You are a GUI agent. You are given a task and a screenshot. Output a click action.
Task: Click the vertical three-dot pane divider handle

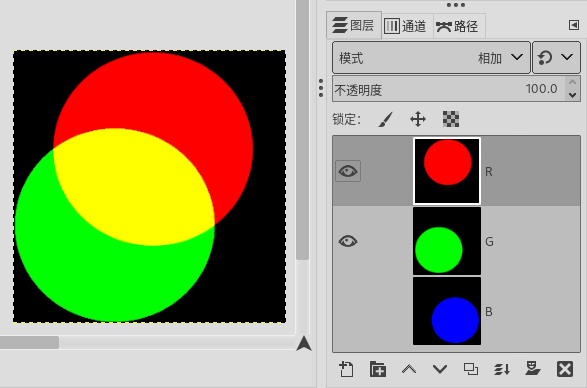(321, 88)
